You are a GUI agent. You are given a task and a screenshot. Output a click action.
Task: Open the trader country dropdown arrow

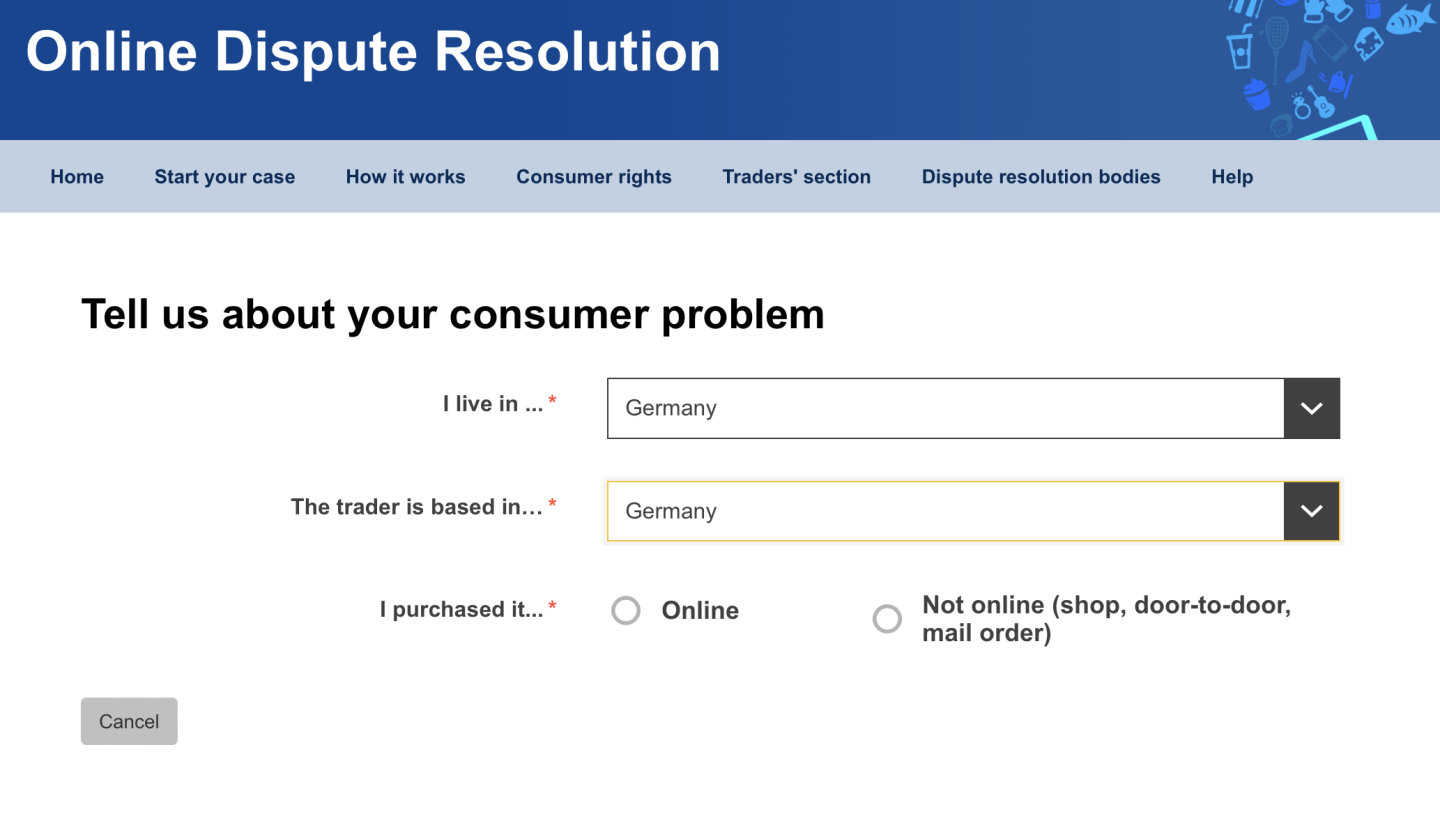point(1311,511)
